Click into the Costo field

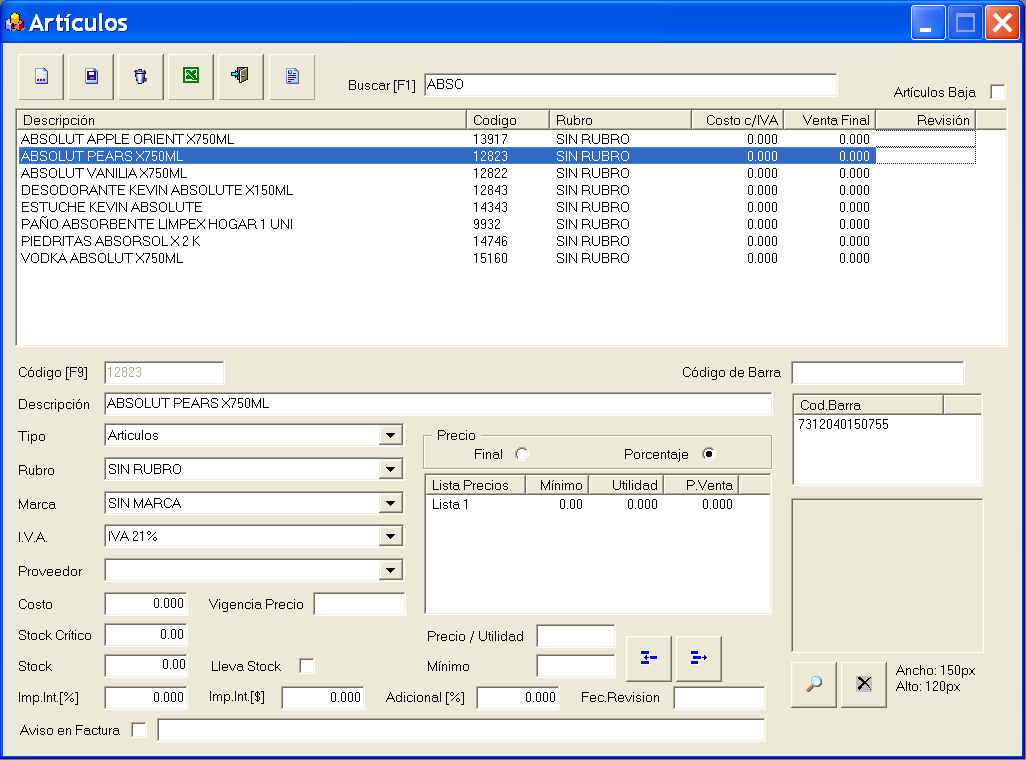coord(146,604)
